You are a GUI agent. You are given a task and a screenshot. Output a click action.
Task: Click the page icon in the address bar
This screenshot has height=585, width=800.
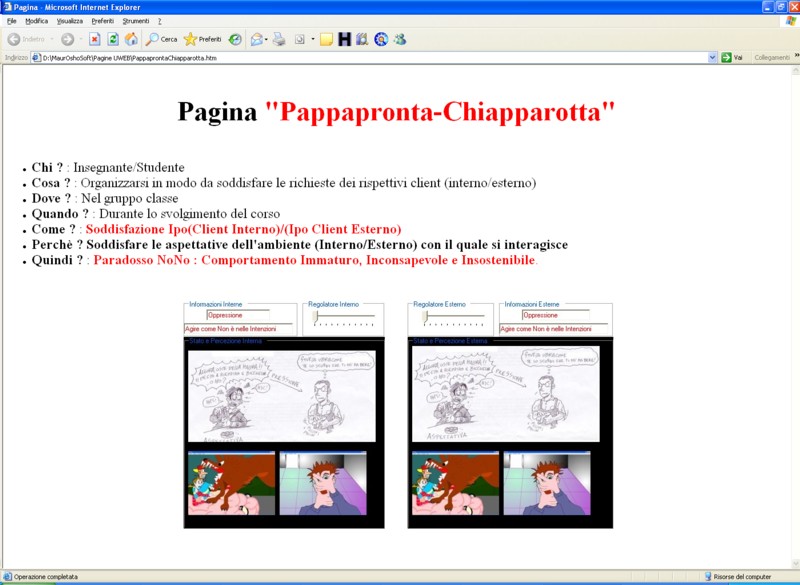tap(36, 58)
